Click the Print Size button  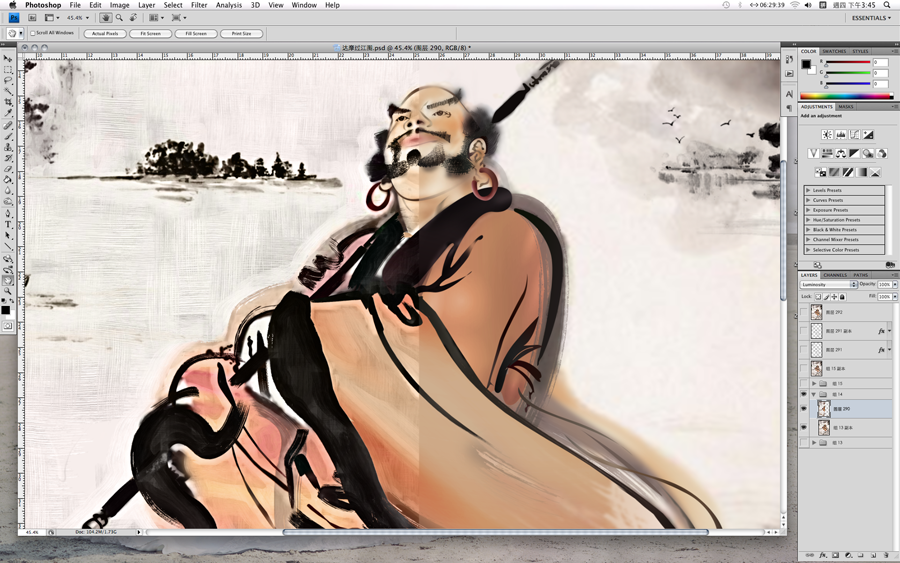[x=241, y=34]
